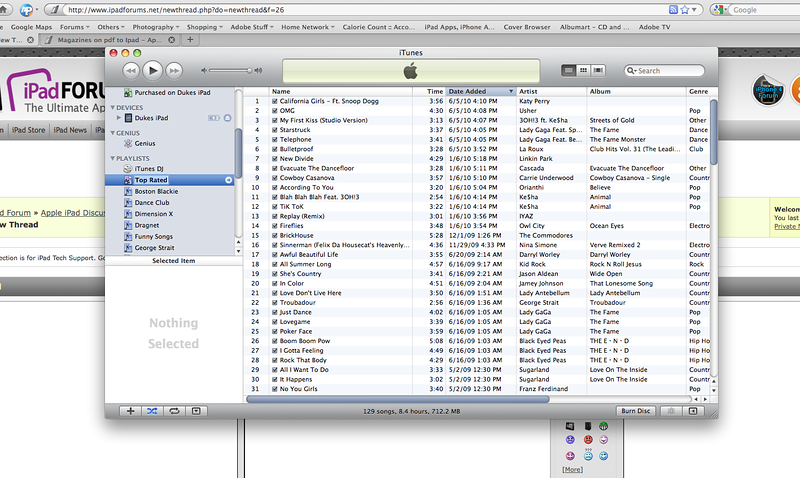Click the search magnifier in iTunes search field
800x478 pixels.
(x=632, y=70)
